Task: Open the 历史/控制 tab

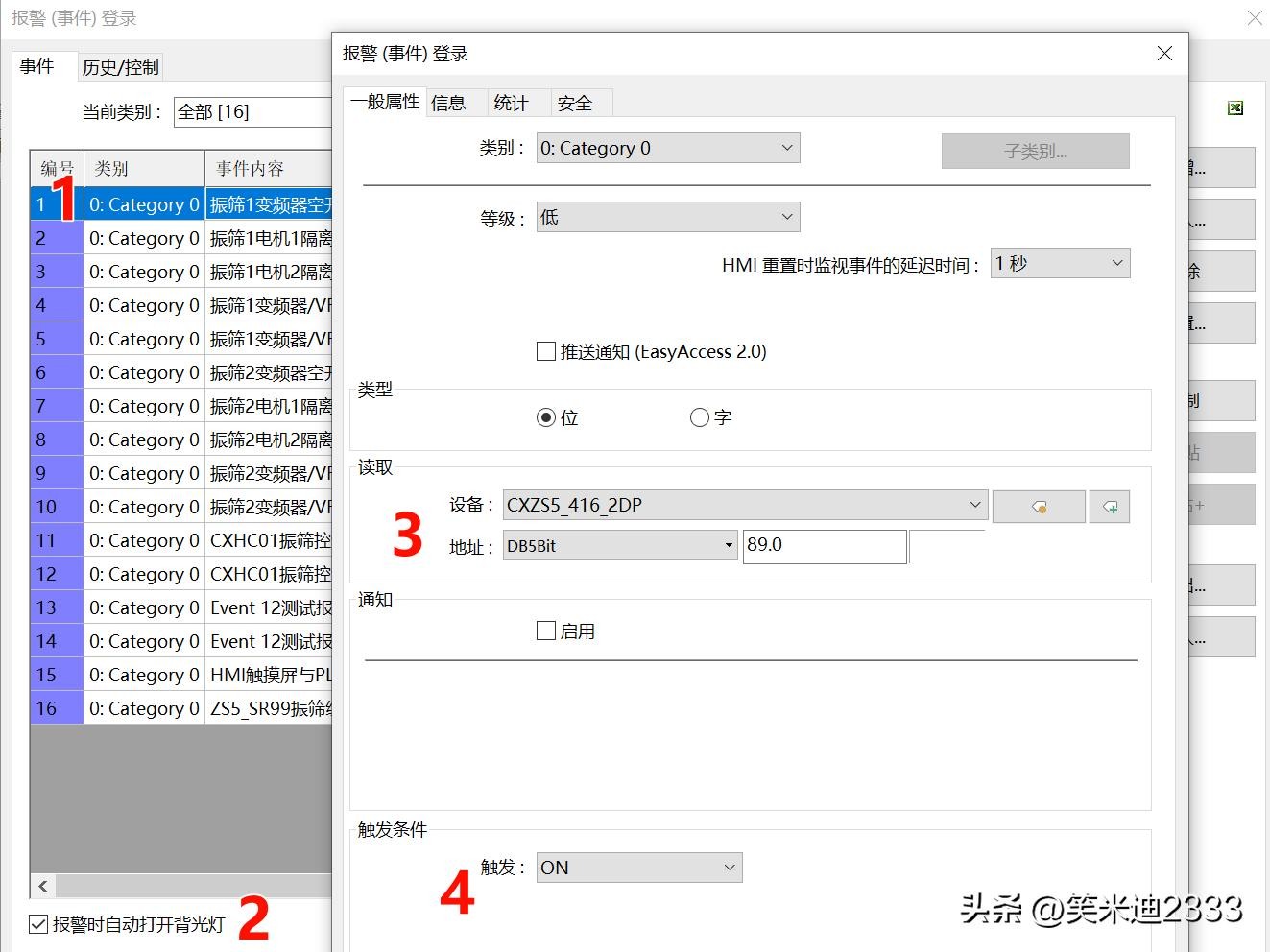Action: 120,67
